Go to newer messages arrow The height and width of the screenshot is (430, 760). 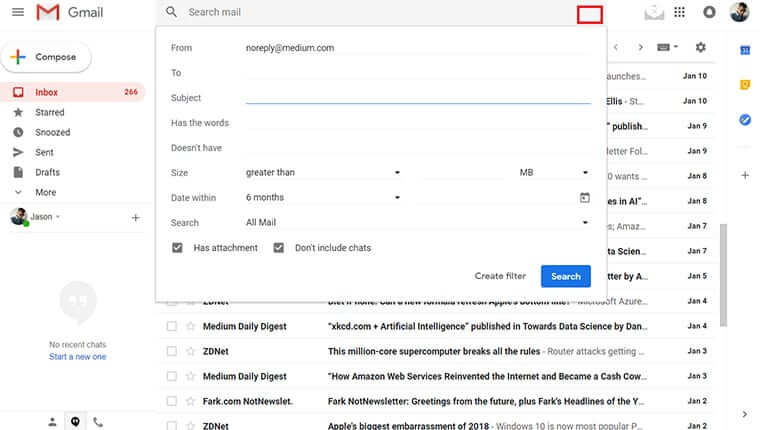(616, 48)
